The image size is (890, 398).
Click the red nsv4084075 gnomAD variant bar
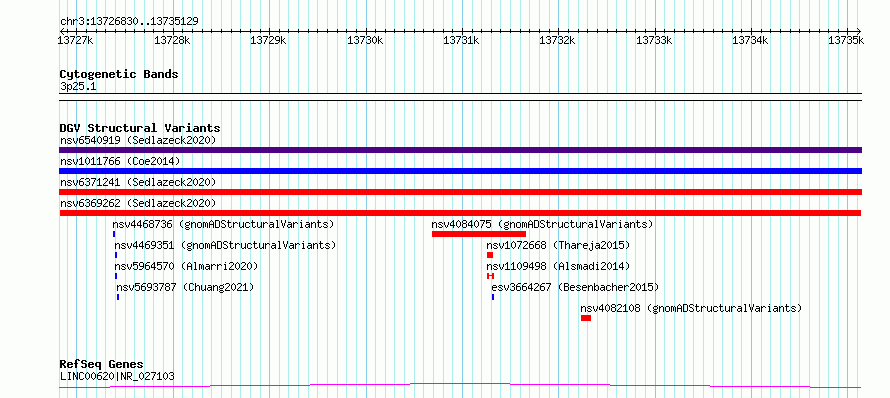(x=478, y=234)
